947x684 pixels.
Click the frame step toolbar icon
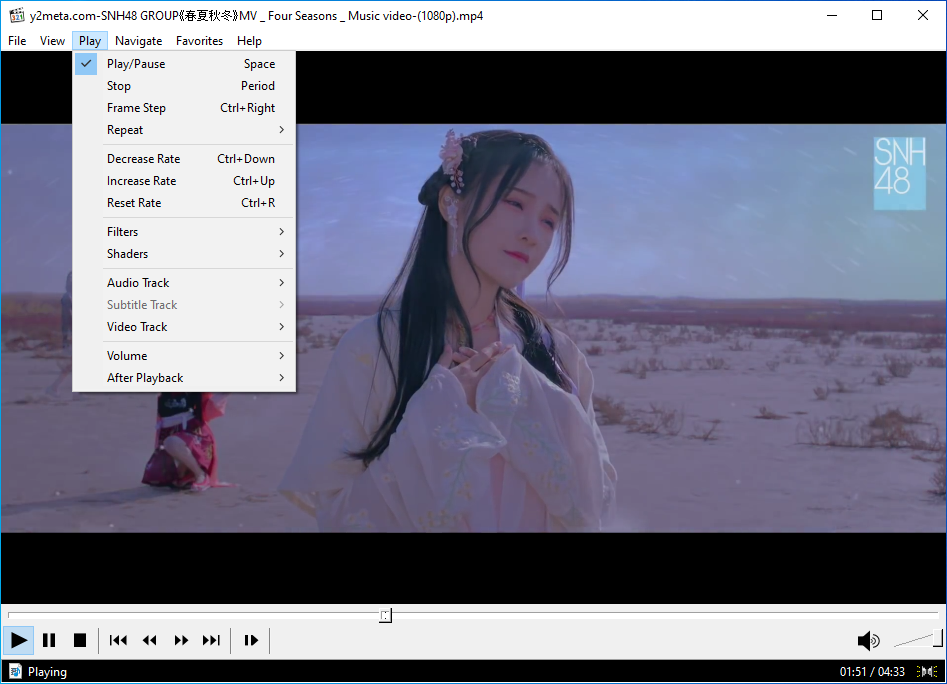pos(251,640)
